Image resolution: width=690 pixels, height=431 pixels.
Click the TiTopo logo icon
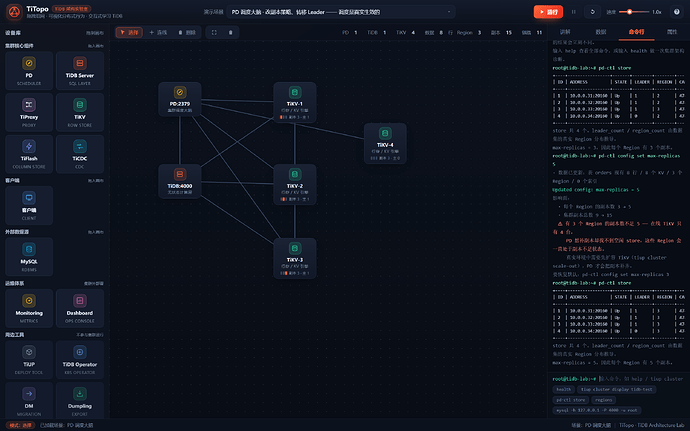[14, 12]
